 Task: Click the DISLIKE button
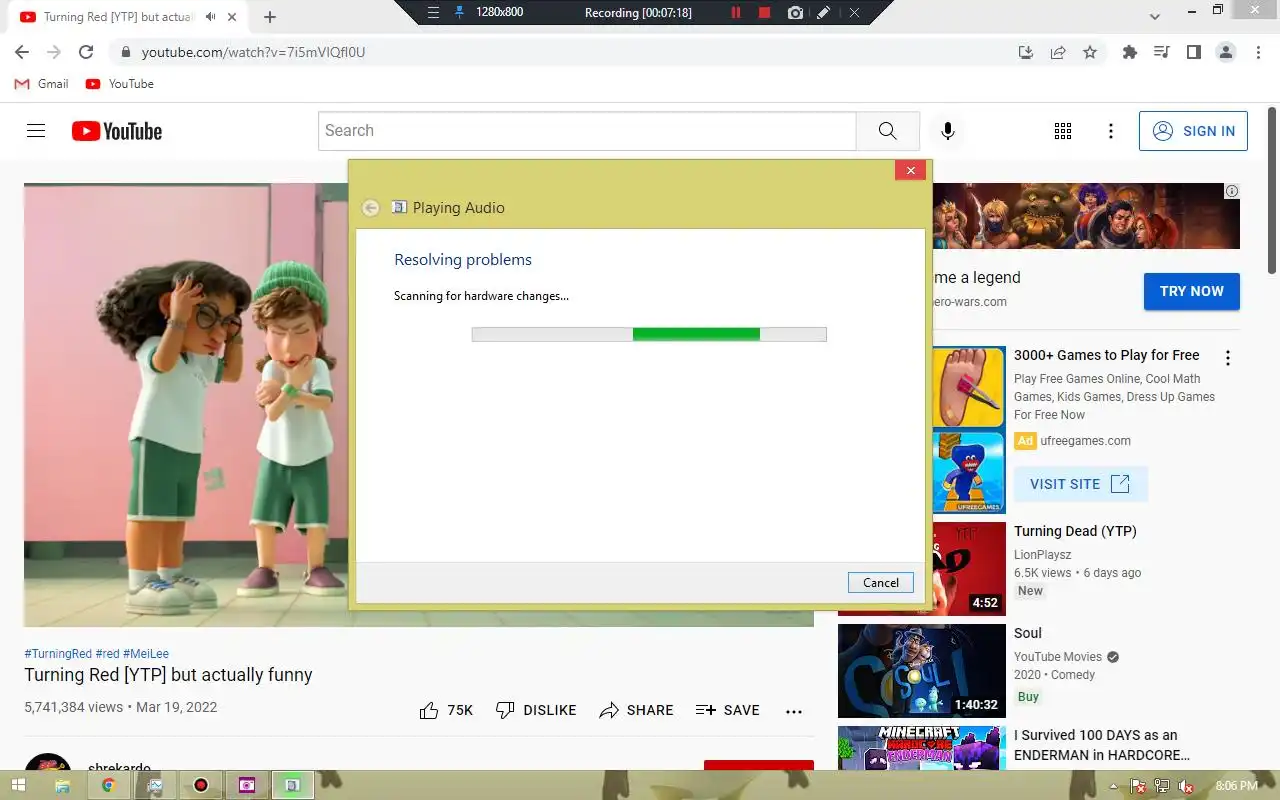point(536,710)
